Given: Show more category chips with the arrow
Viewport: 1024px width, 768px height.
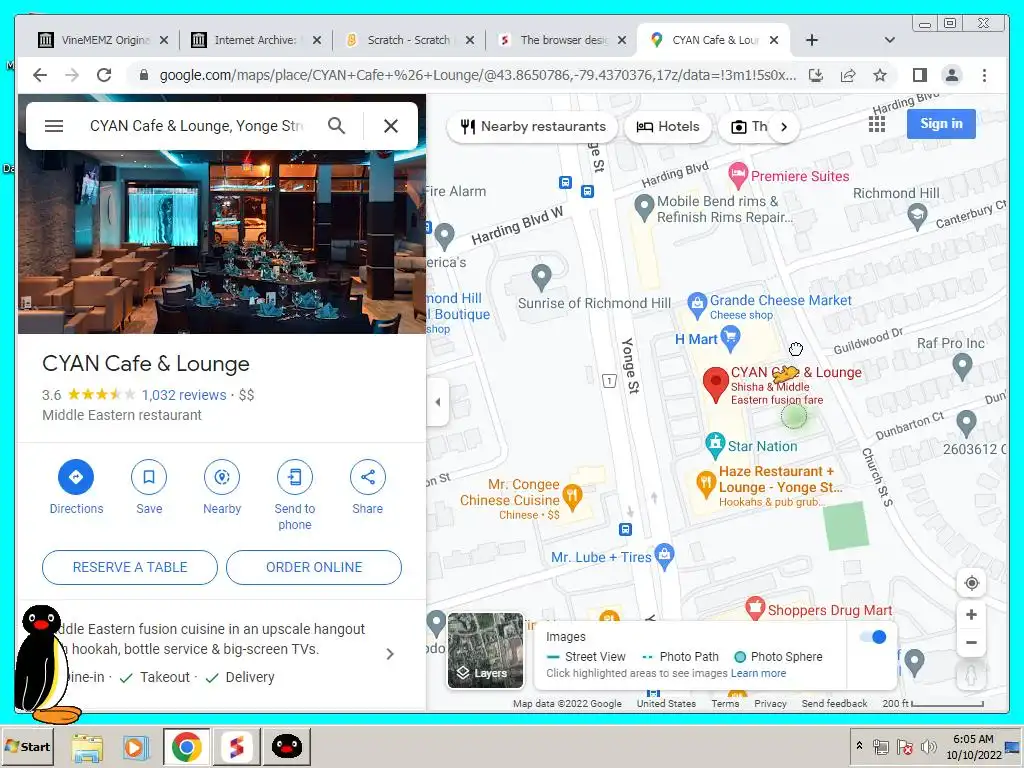Looking at the screenshot, I should click(784, 127).
